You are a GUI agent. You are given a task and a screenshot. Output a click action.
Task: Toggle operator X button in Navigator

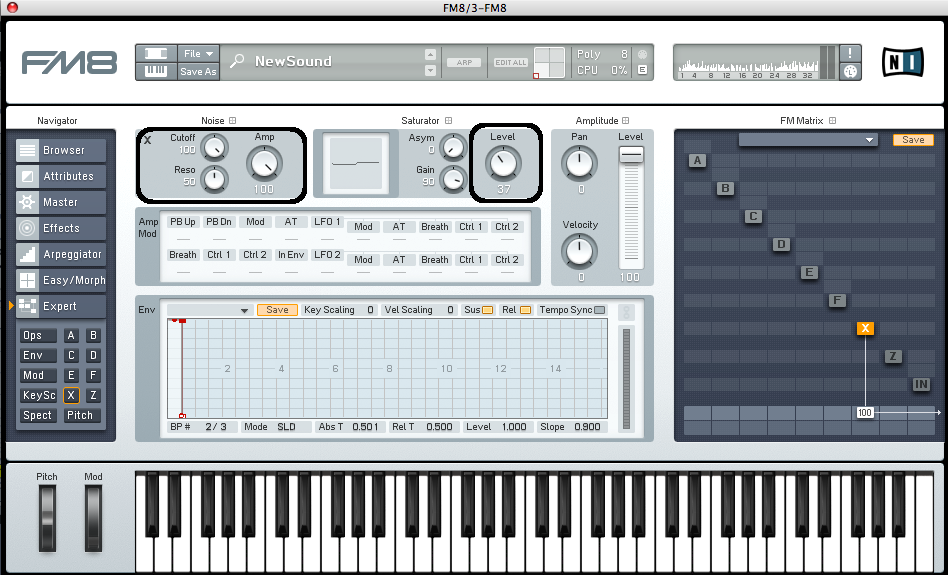71,395
